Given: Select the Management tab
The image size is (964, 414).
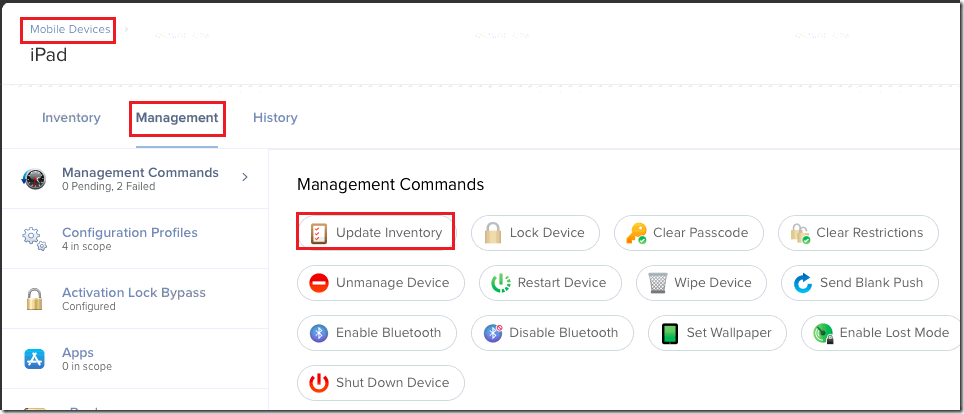Looking at the screenshot, I should pos(177,117).
